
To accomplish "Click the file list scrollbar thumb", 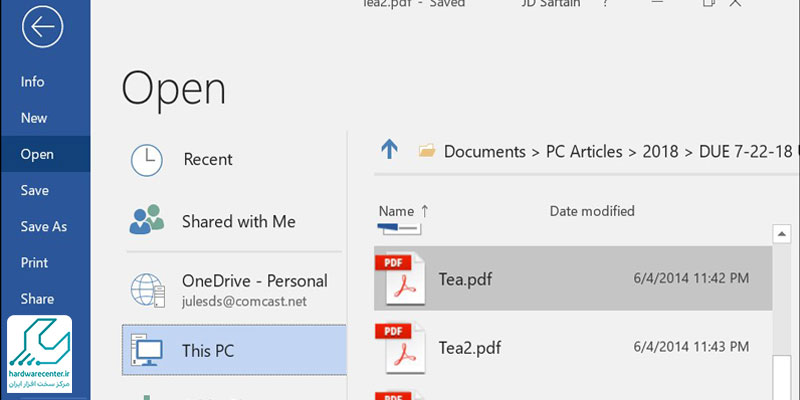I will pos(781,378).
